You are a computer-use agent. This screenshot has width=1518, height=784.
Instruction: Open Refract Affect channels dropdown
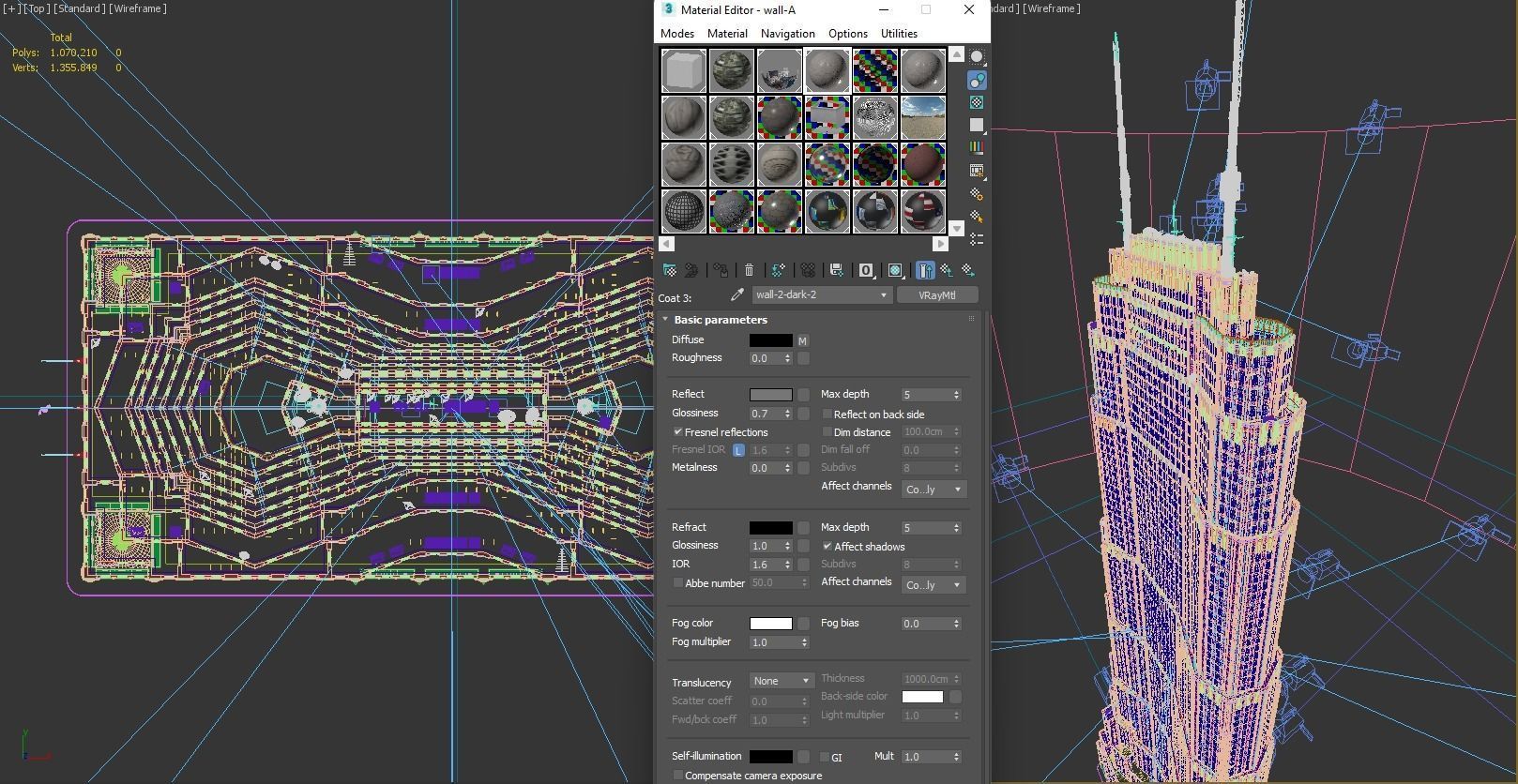click(x=934, y=585)
